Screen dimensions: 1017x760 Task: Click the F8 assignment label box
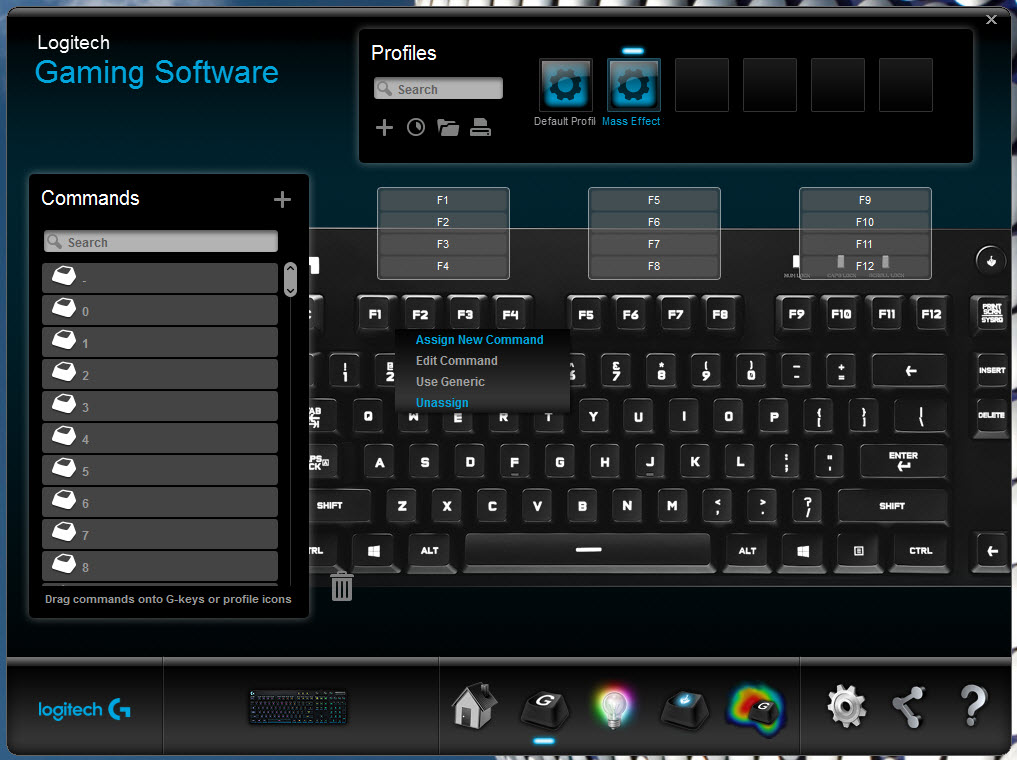coord(654,267)
